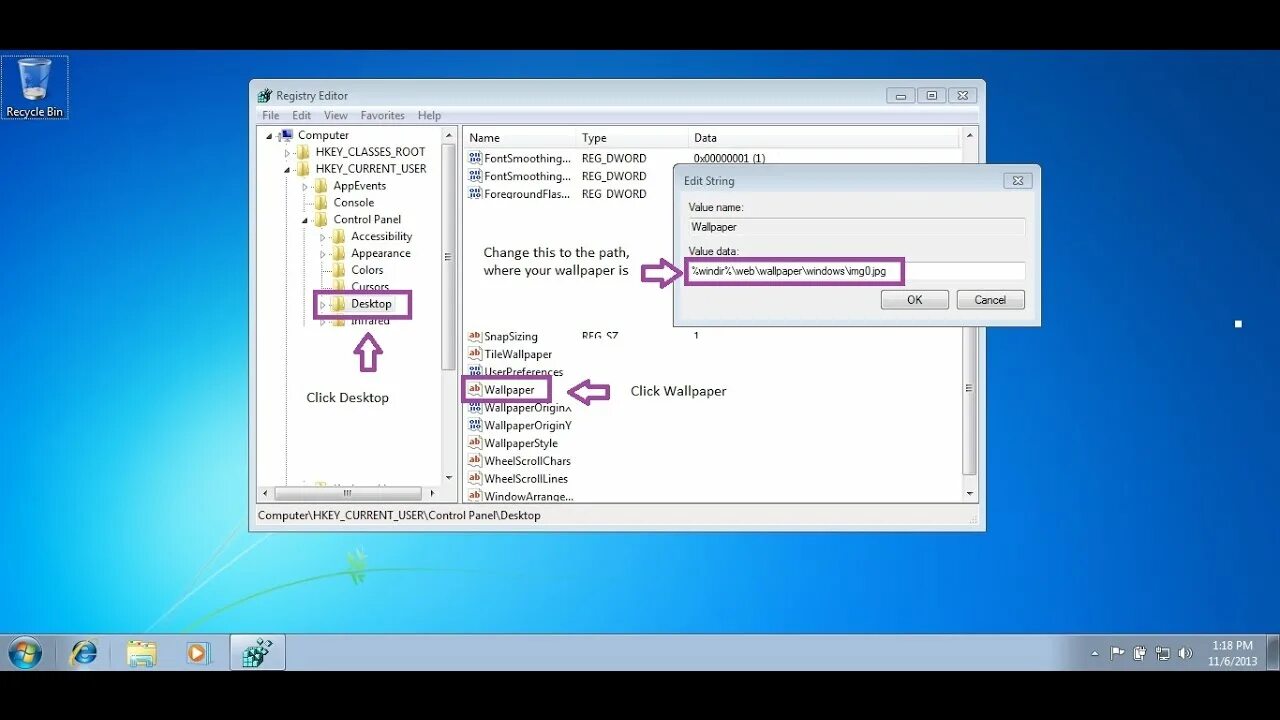This screenshot has width=1280, height=720.
Task: Click the AppEvents folder icon
Action: (321, 186)
